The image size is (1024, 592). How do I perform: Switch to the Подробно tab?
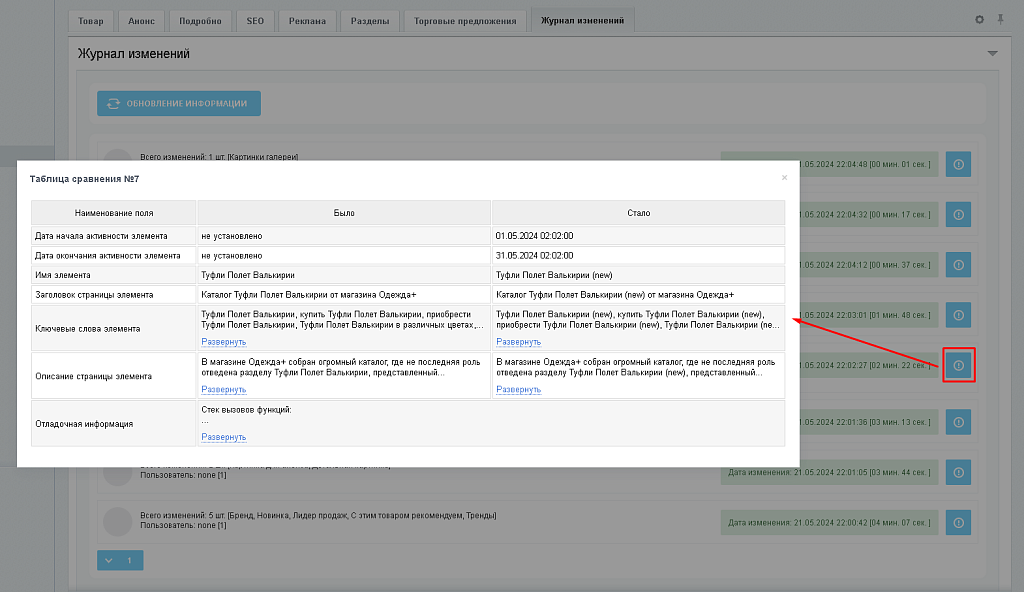[200, 21]
